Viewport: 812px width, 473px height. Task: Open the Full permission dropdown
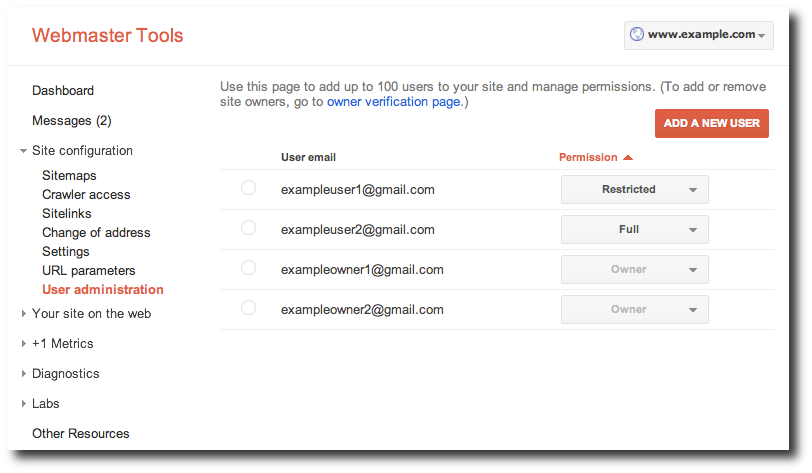(634, 229)
